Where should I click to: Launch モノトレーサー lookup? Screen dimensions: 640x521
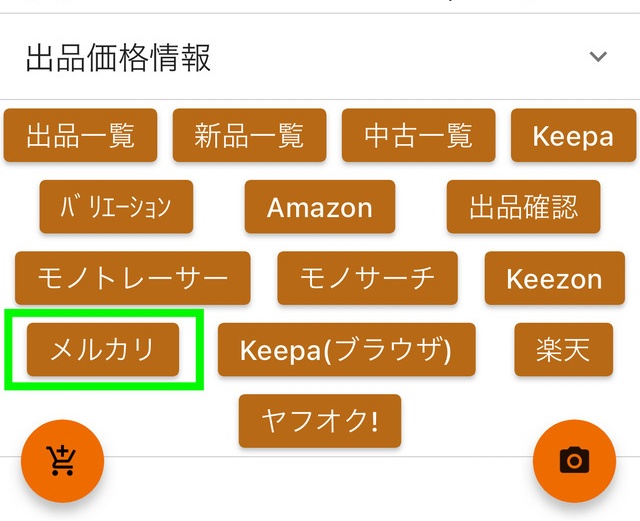(133, 278)
